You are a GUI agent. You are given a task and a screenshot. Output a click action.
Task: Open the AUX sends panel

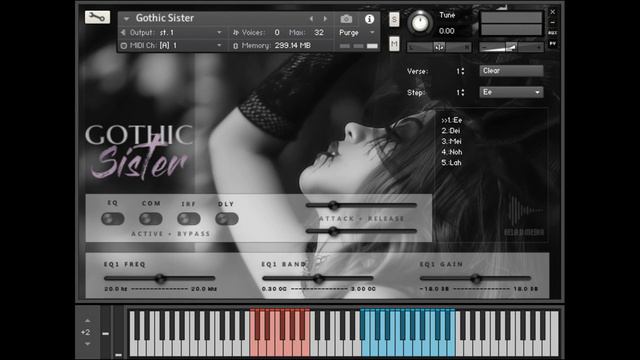coord(552,33)
